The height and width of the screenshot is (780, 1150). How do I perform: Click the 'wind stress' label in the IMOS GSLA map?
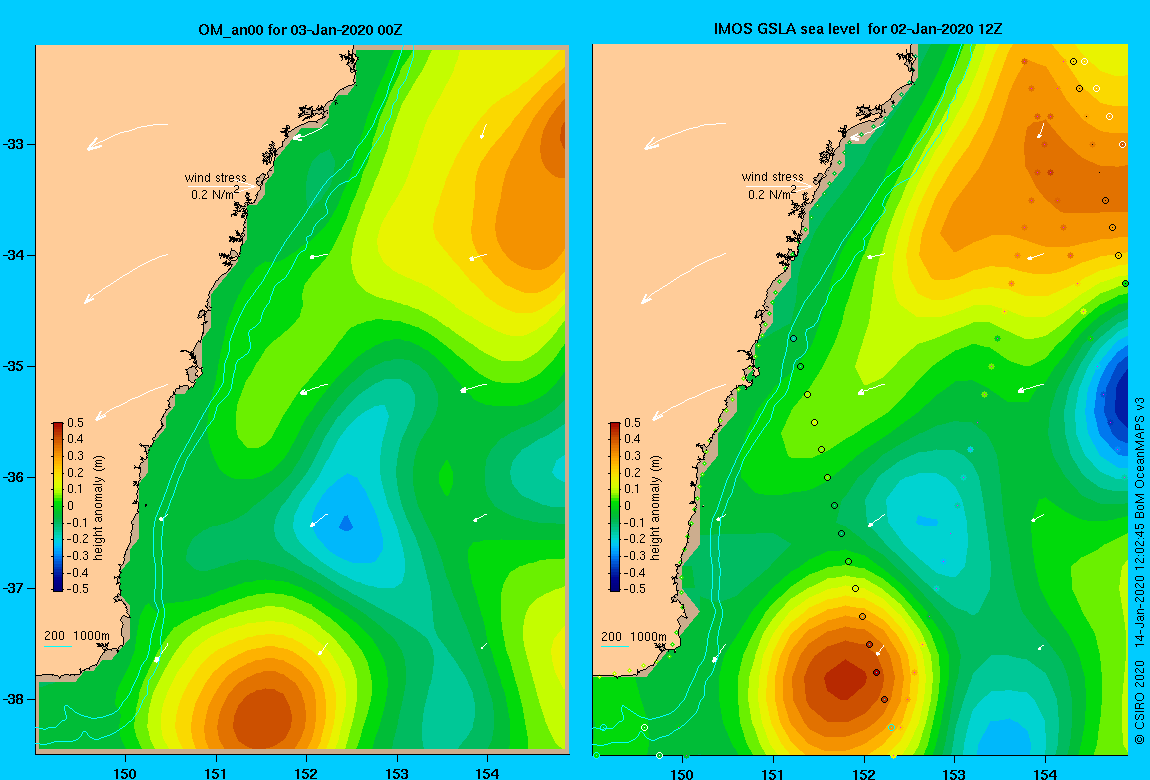click(772, 177)
